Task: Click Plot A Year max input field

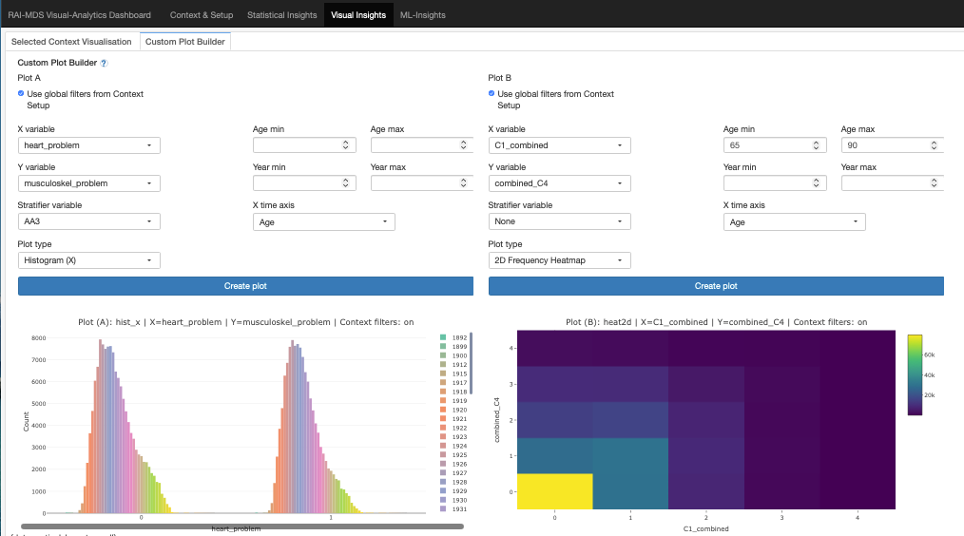Action: (422, 183)
